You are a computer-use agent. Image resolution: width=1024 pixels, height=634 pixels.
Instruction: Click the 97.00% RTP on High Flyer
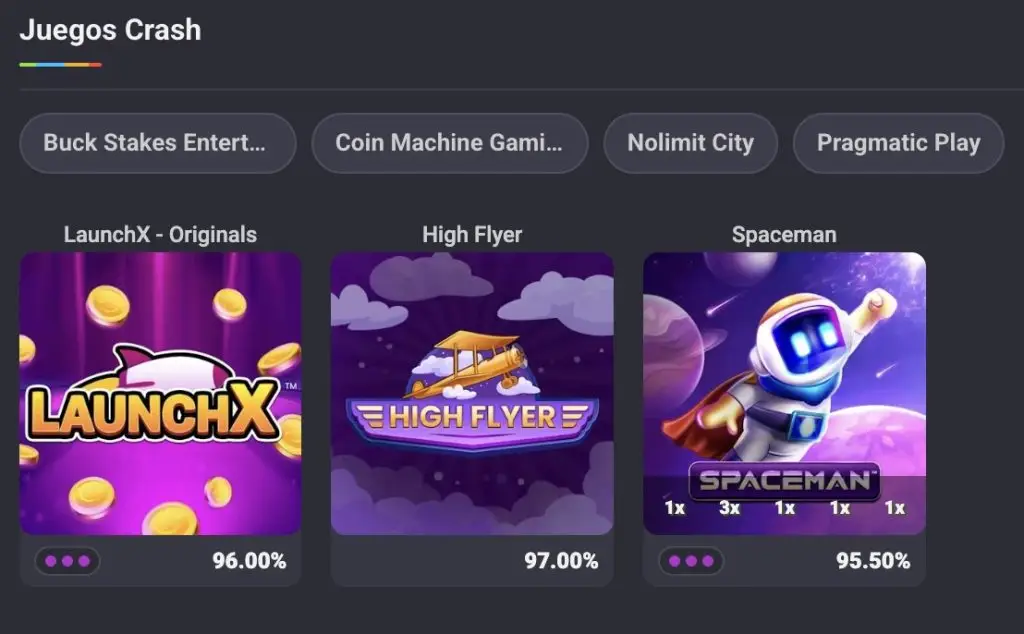[560, 561]
